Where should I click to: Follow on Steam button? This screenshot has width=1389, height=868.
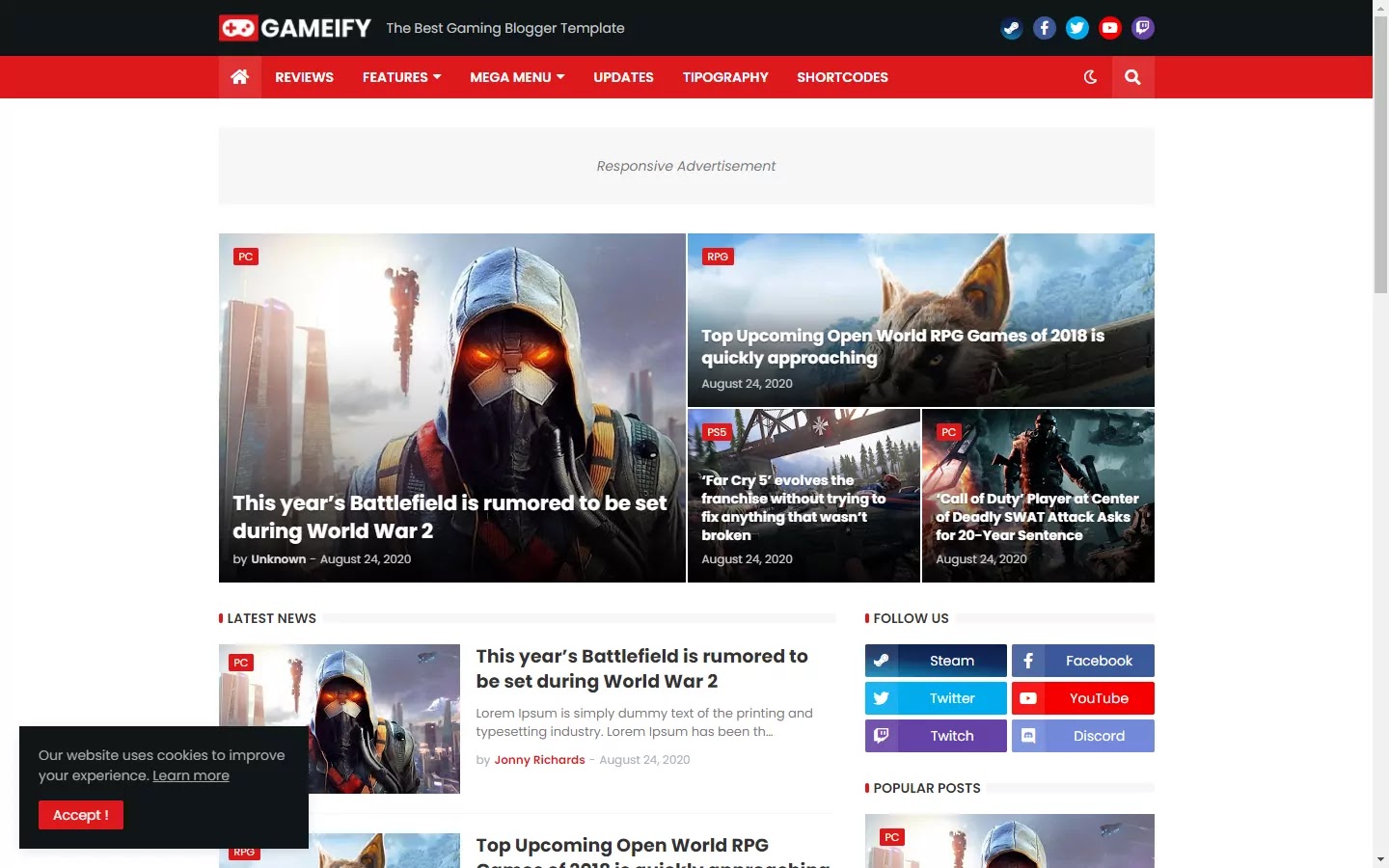click(936, 661)
